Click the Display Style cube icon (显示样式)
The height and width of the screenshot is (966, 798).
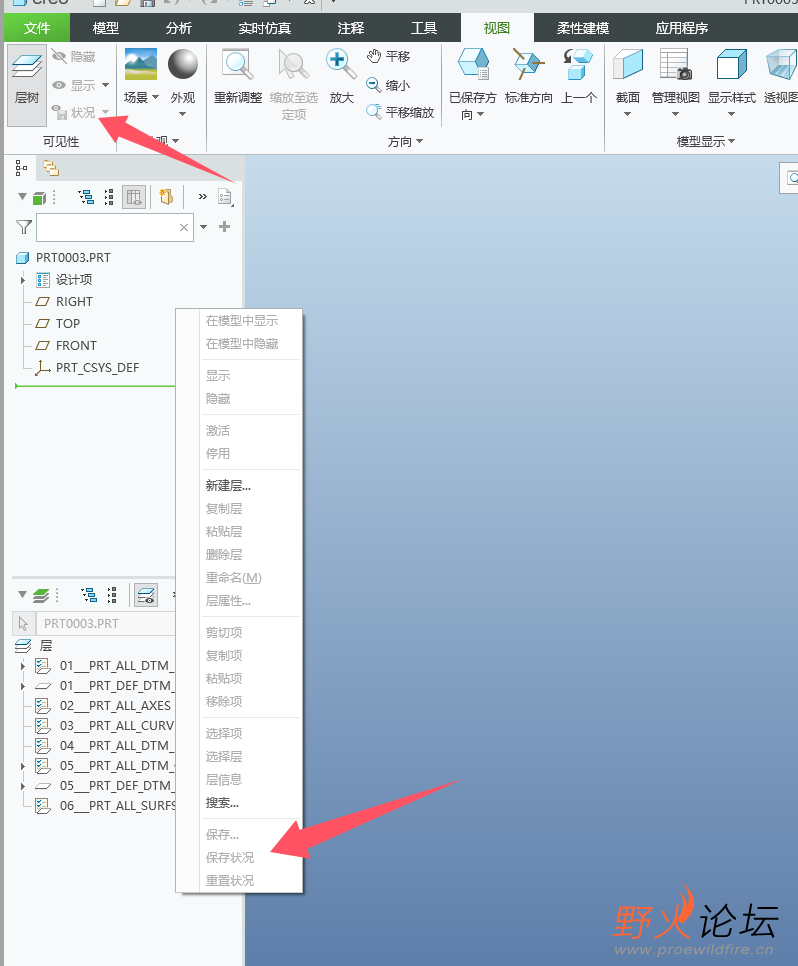pyautogui.click(x=731, y=65)
